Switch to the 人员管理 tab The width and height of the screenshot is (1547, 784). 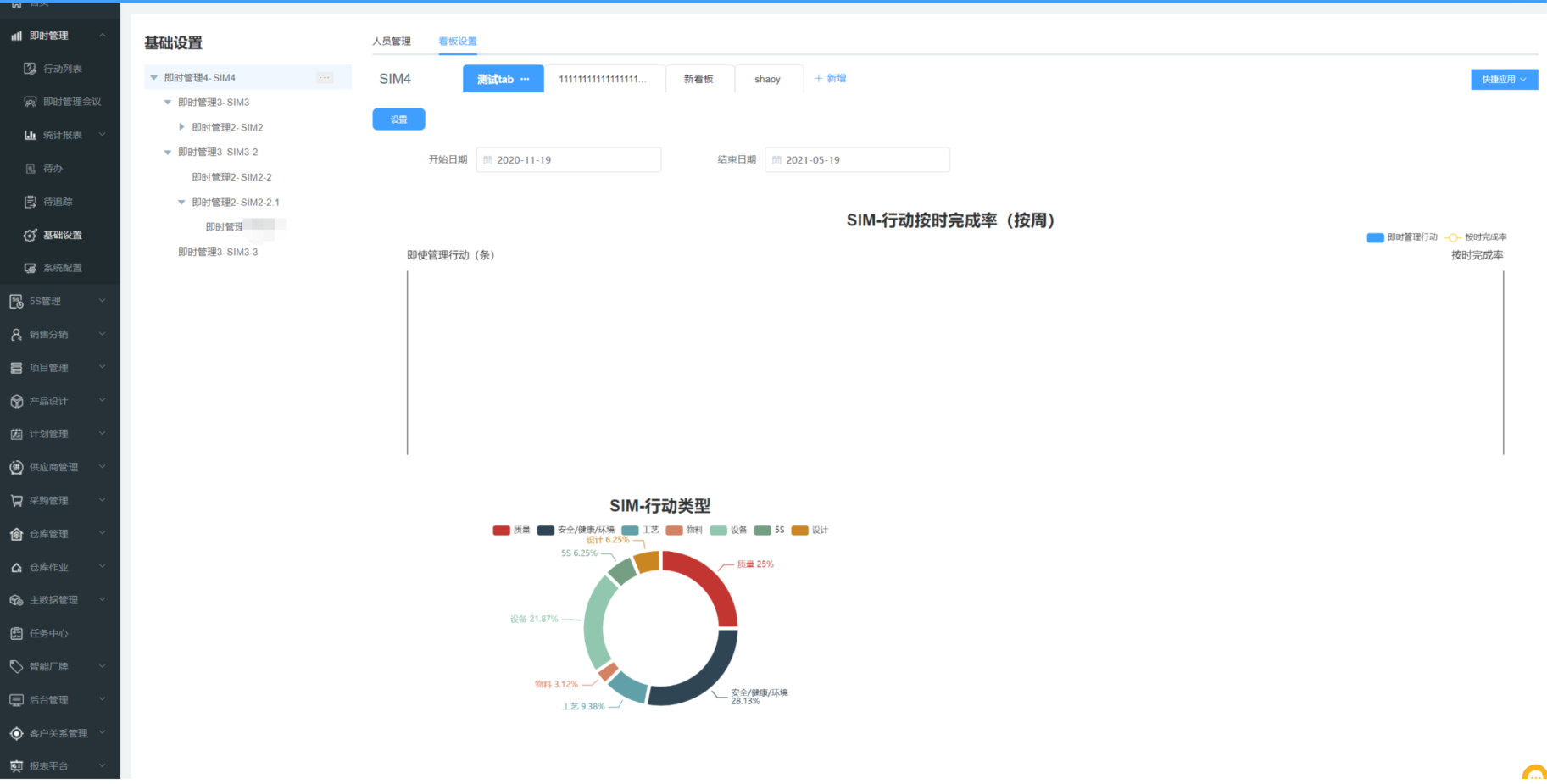[392, 42]
